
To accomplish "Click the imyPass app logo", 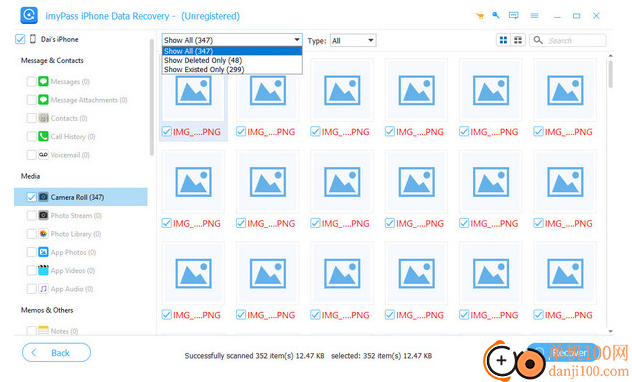I will [x=29, y=16].
